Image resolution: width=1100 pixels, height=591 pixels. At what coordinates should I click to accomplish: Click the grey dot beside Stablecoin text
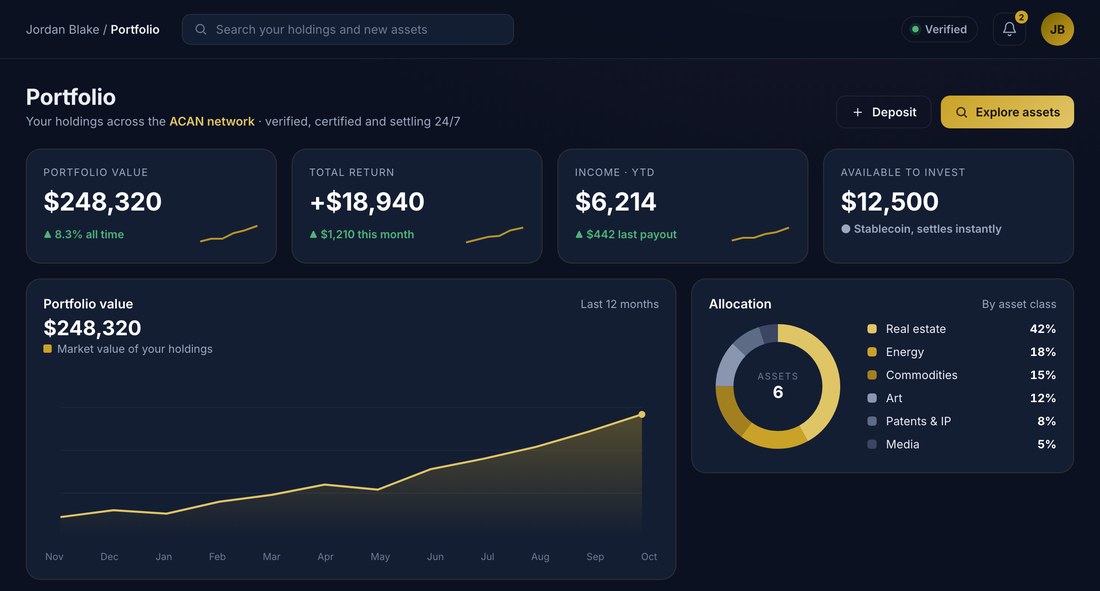[x=845, y=229]
